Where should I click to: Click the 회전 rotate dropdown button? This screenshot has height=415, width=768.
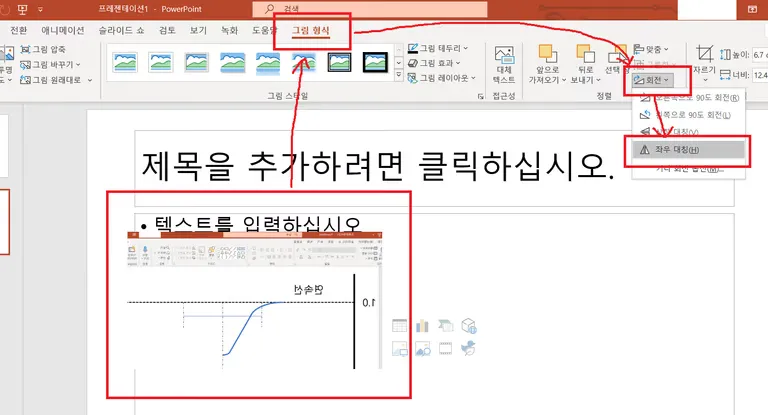652,80
